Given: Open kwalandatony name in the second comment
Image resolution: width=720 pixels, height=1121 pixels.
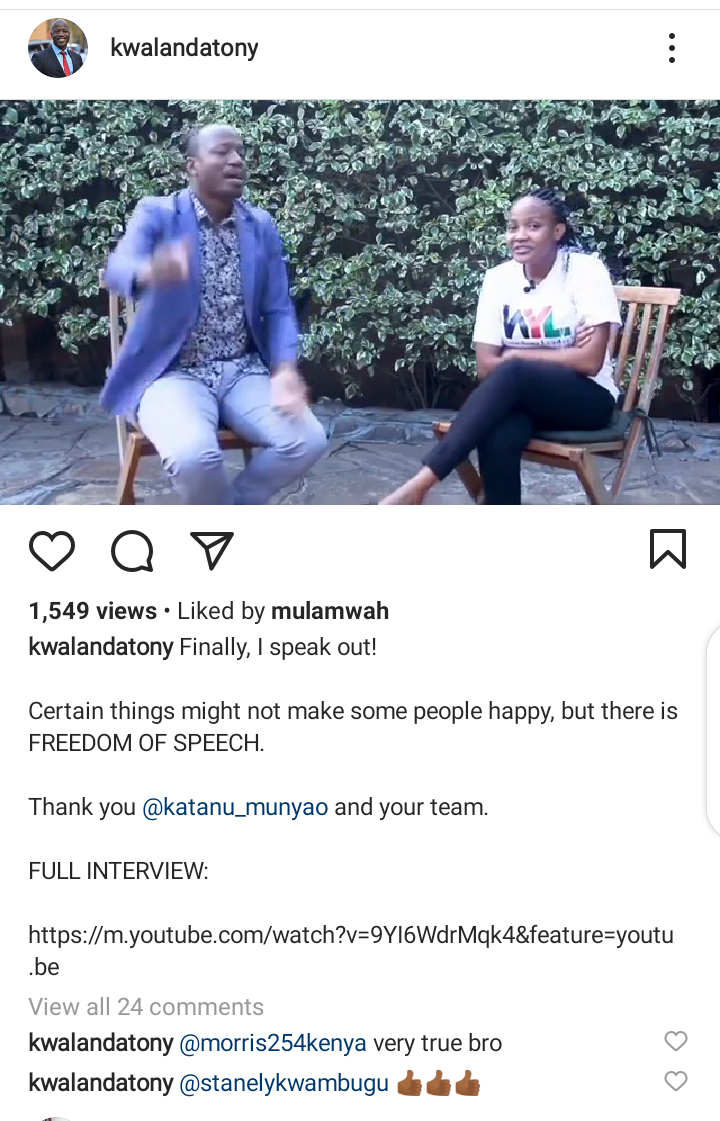Looking at the screenshot, I should pos(101,1083).
